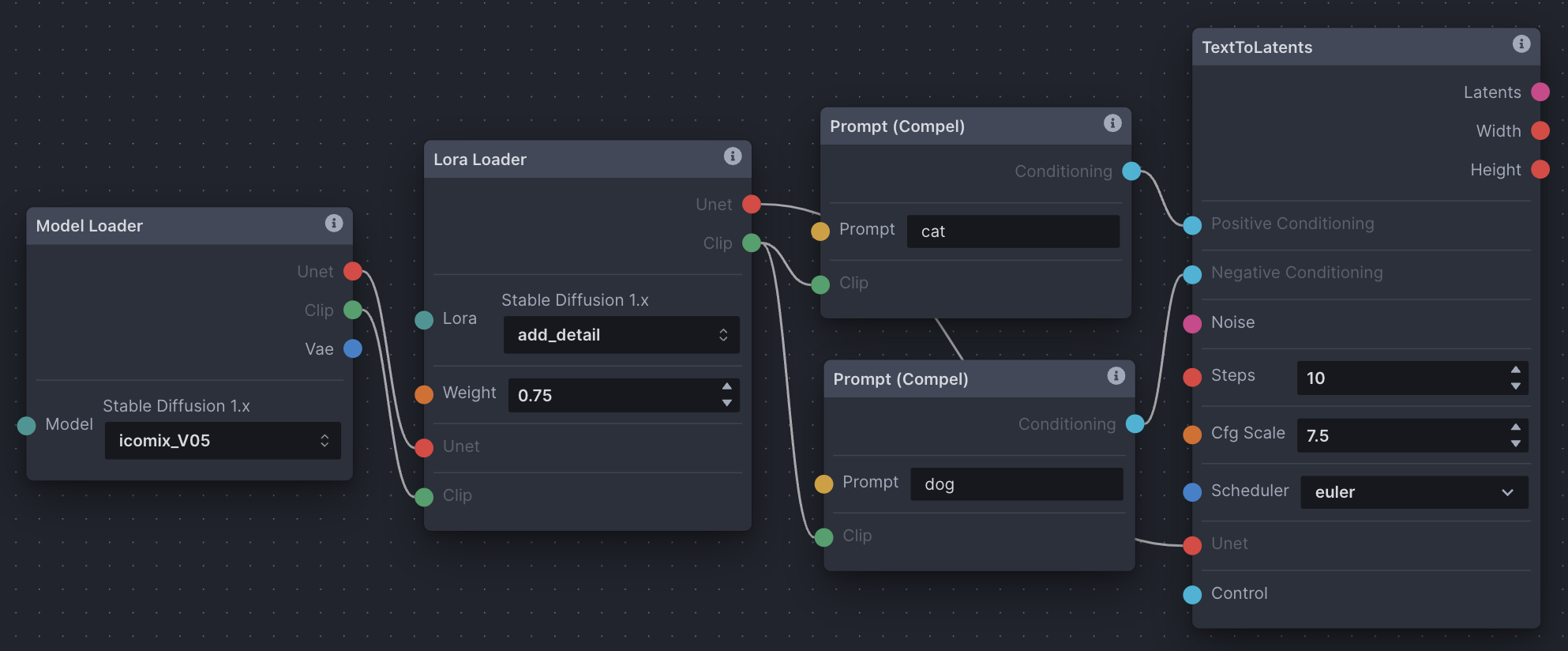Expand the euler Scheduler dropdown

pos(1414,492)
